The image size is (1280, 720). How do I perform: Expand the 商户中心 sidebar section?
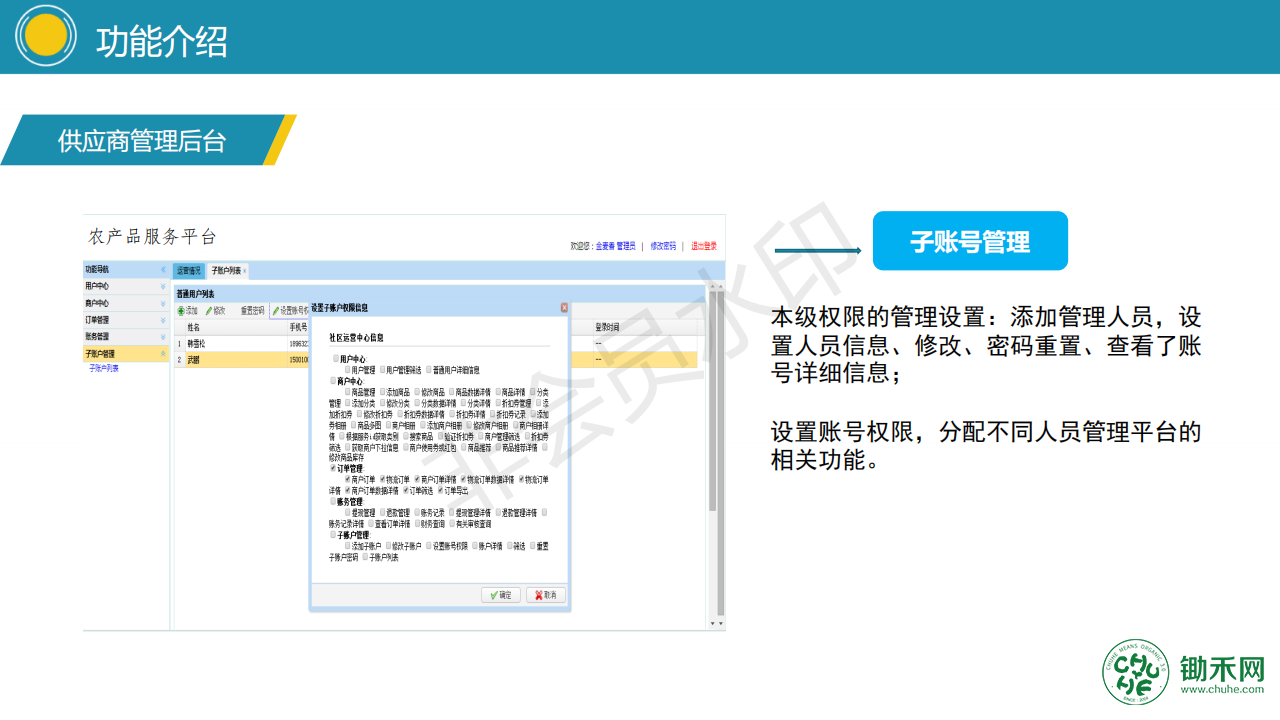point(163,303)
